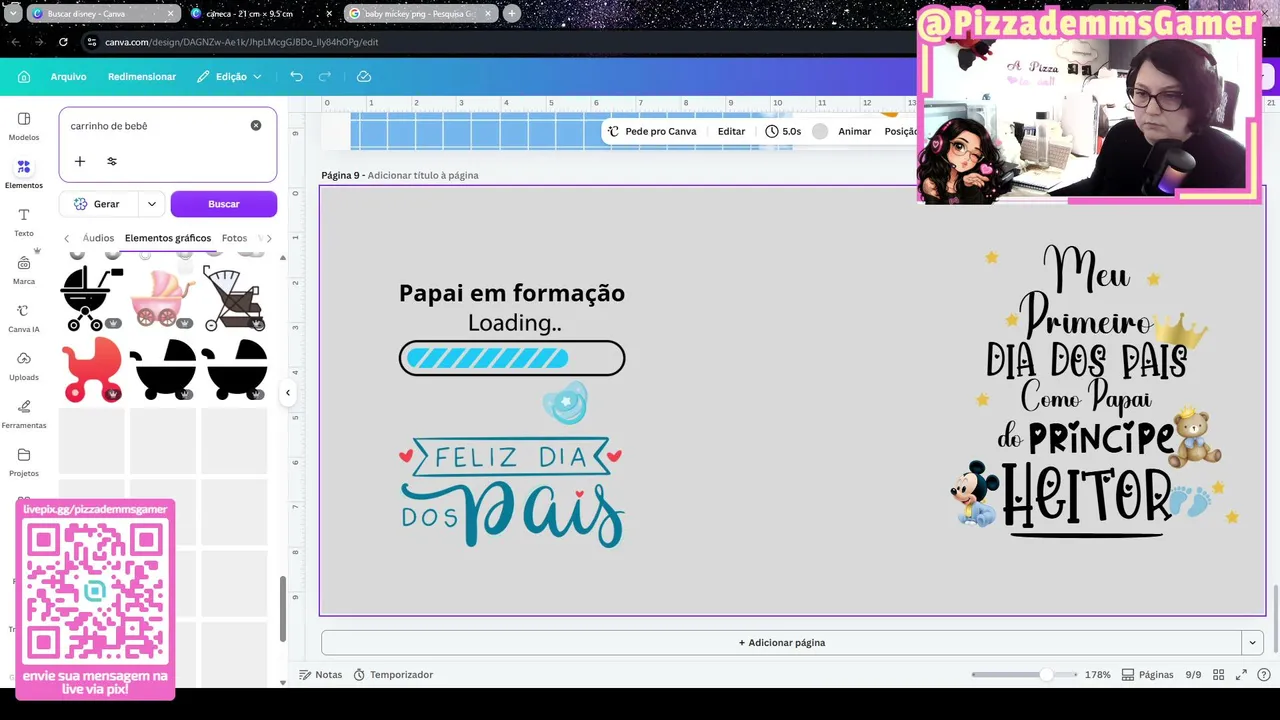Adjust the zoom slider handle
Screen dimensions: 1280x720
click(x=1046, y=675)
